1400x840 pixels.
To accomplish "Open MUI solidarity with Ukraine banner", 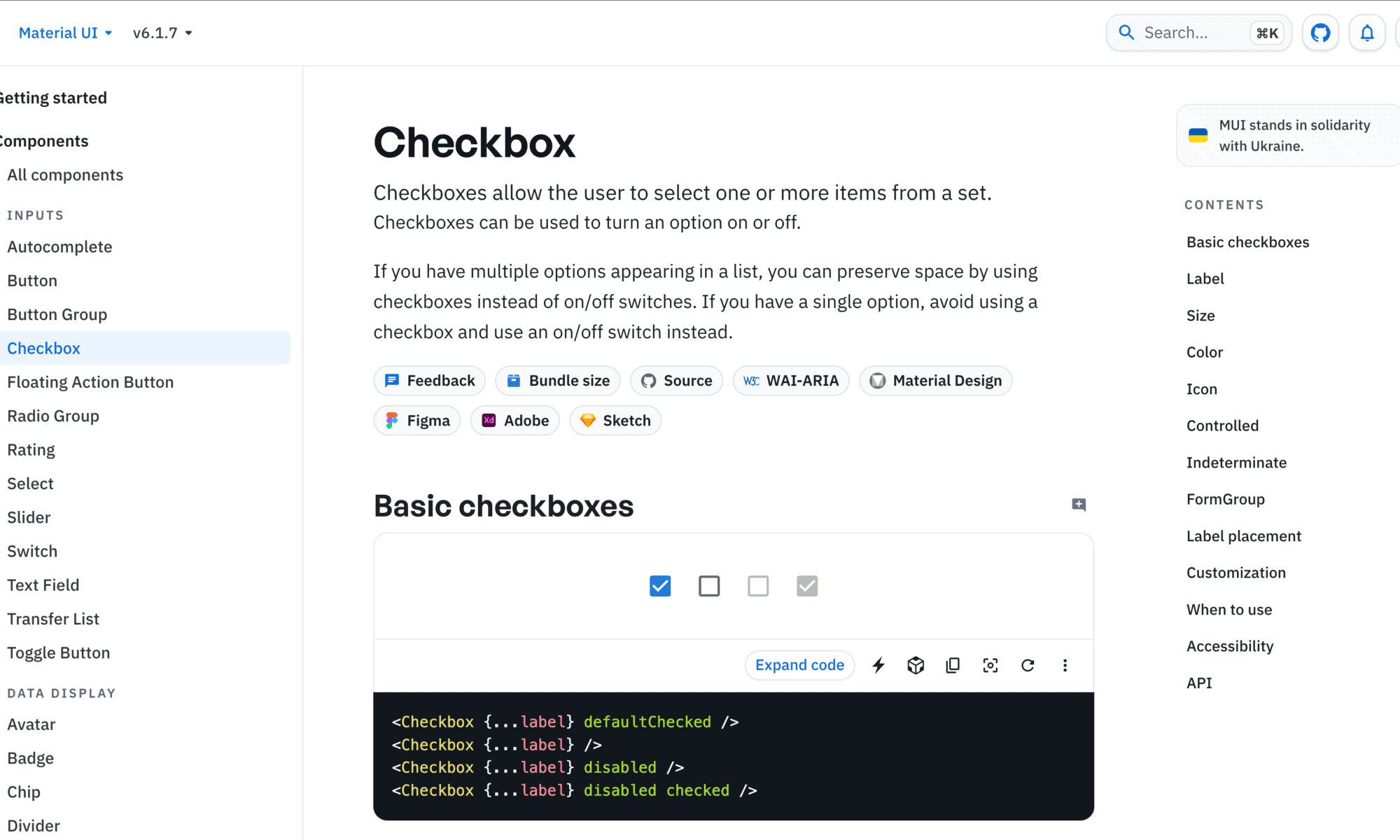I will (x=1288, y=135).
